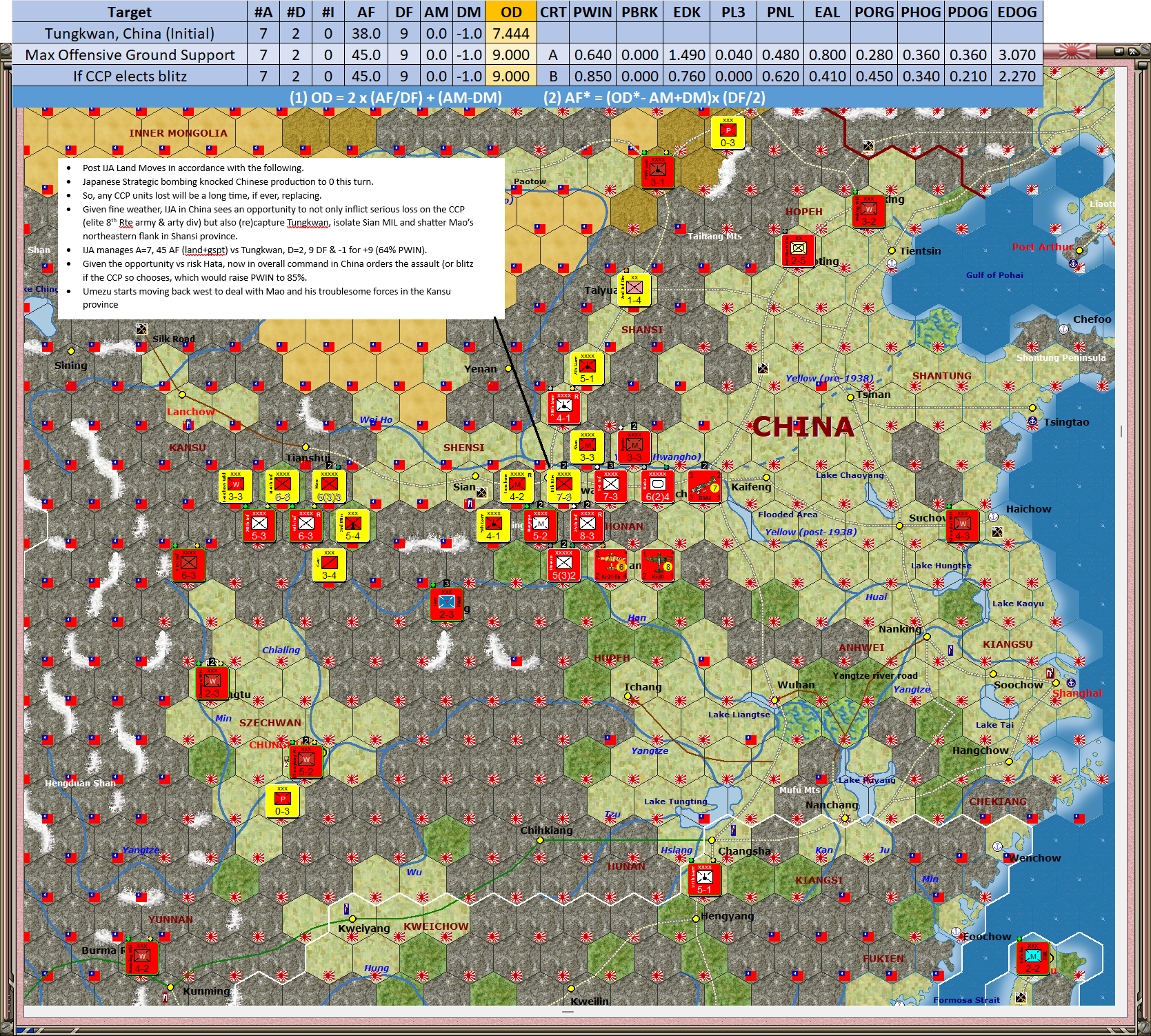Viewport: 1151px width, 1036px height.
Task: Click the 'Tungkwan, China (Initial)' row label
Action: pyautogui.click(x=130, y=33)
